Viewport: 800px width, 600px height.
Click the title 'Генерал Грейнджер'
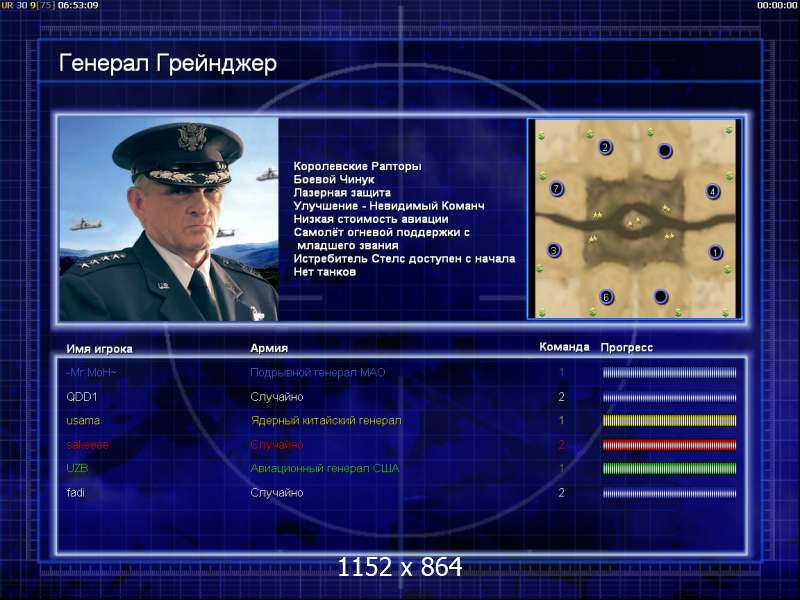click(x=168, y=64)
